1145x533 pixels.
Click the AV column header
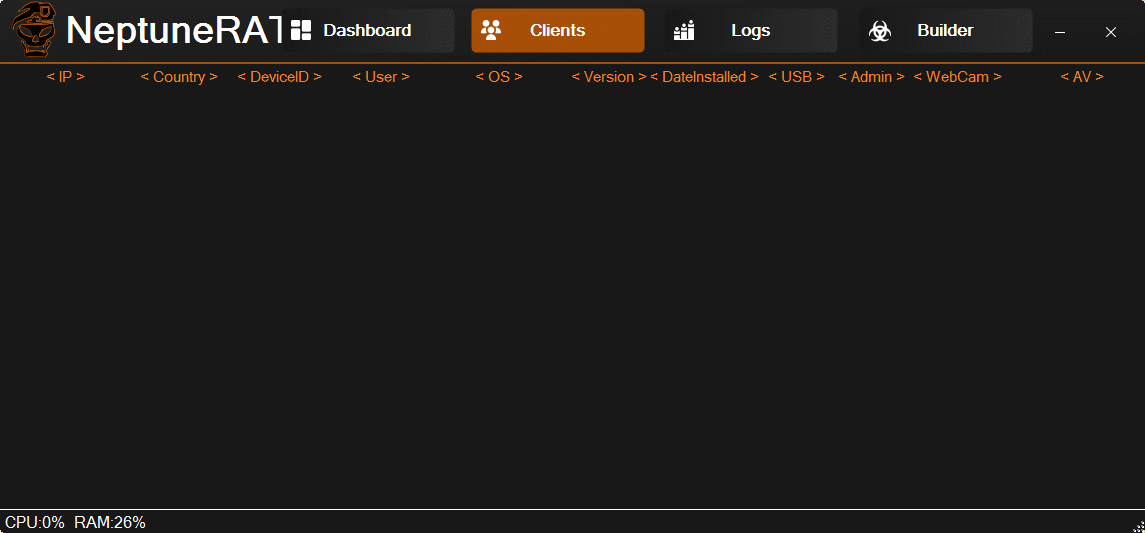[x=1082, y=77]
